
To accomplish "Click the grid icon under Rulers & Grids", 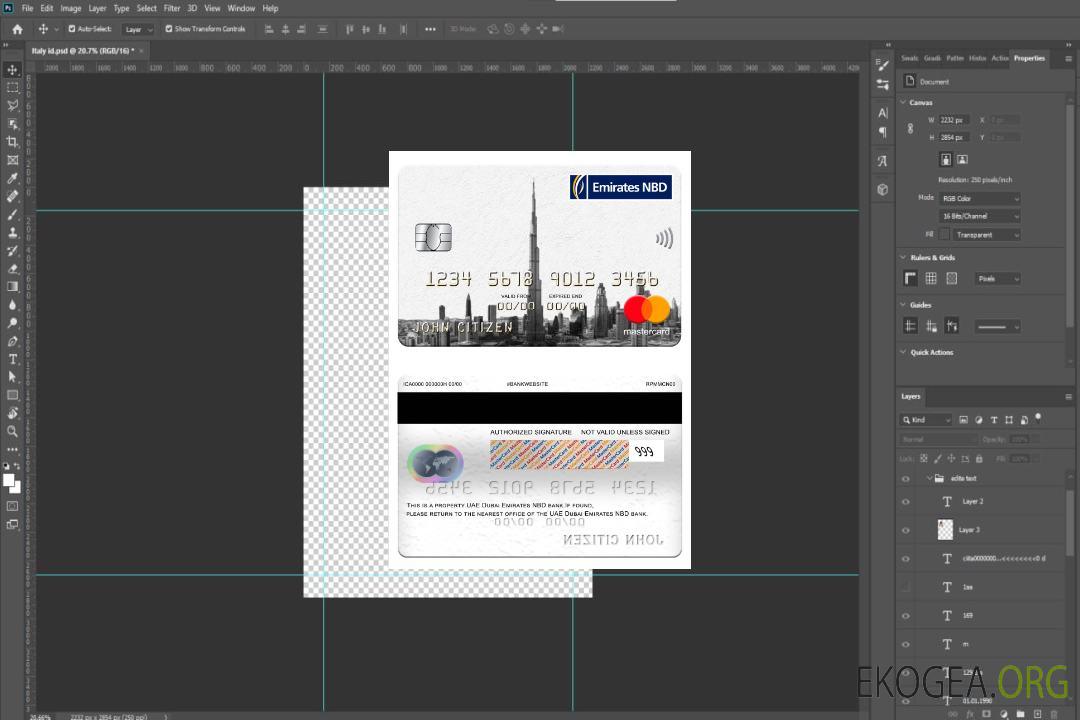I will point(931,279).
